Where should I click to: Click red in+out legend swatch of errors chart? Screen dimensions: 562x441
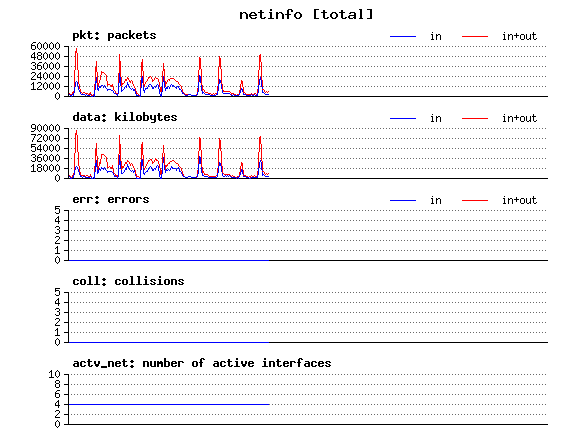(x=475, y=200)
